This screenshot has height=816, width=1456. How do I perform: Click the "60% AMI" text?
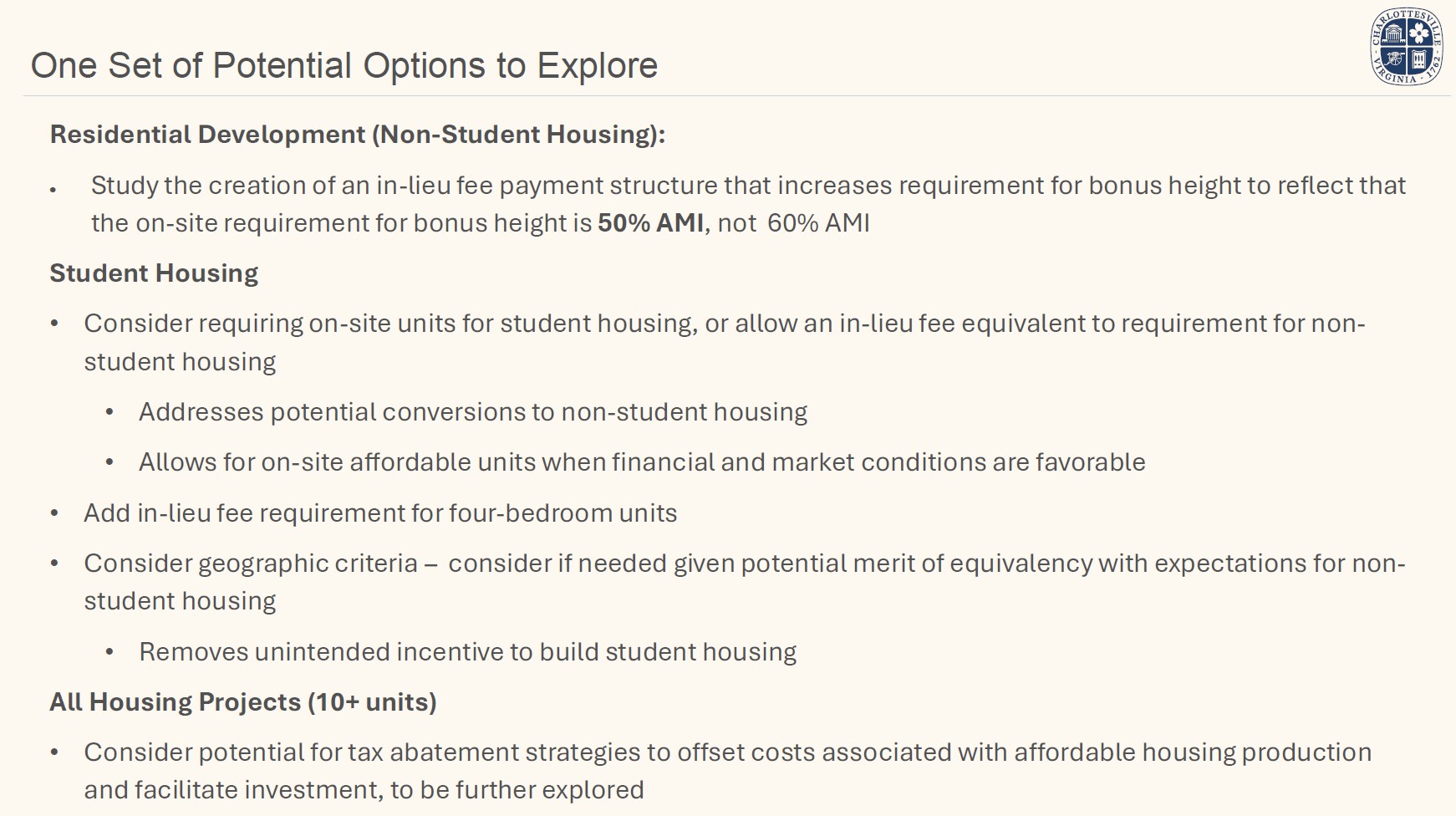tap(818, 223)
